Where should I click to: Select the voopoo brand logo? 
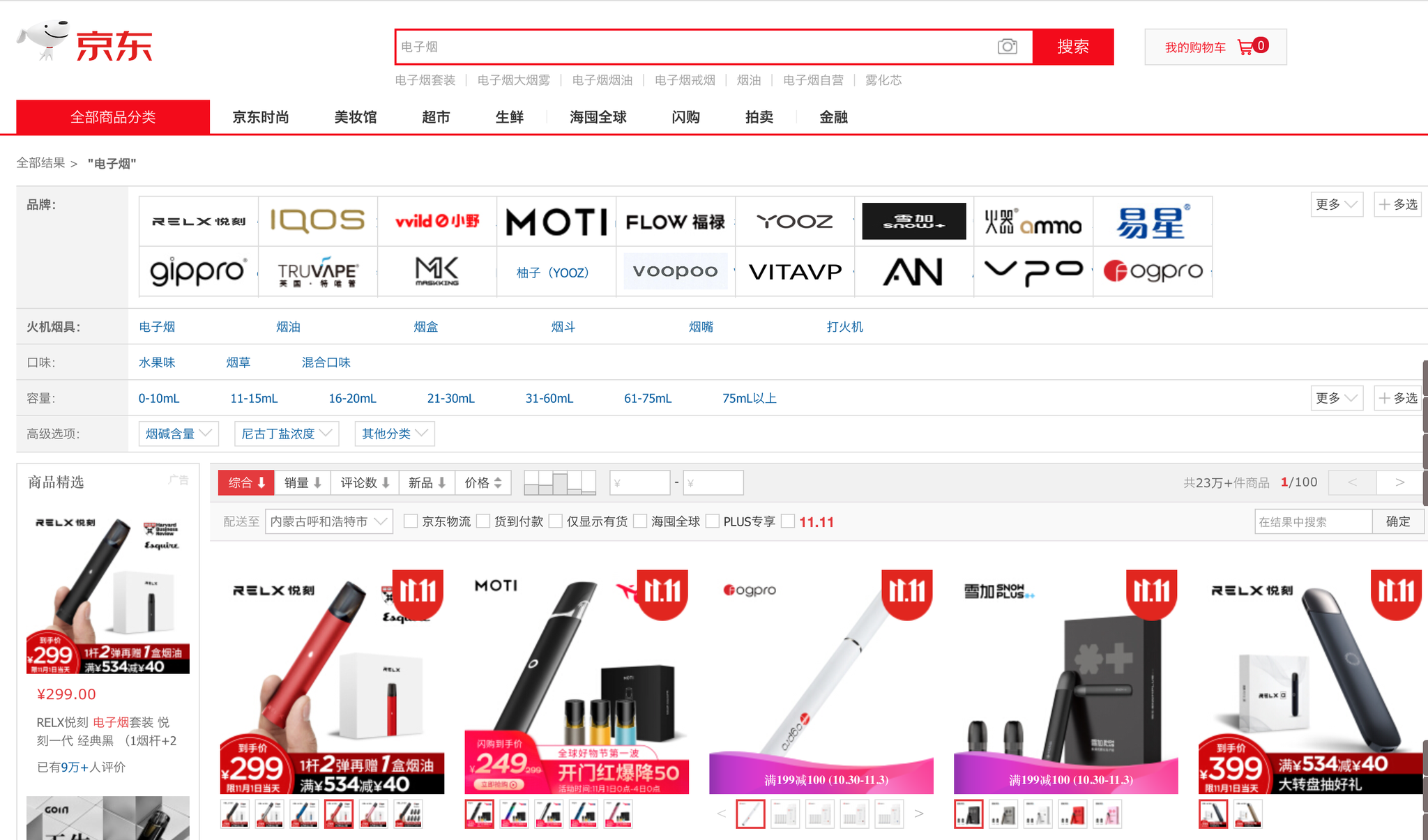676,271
